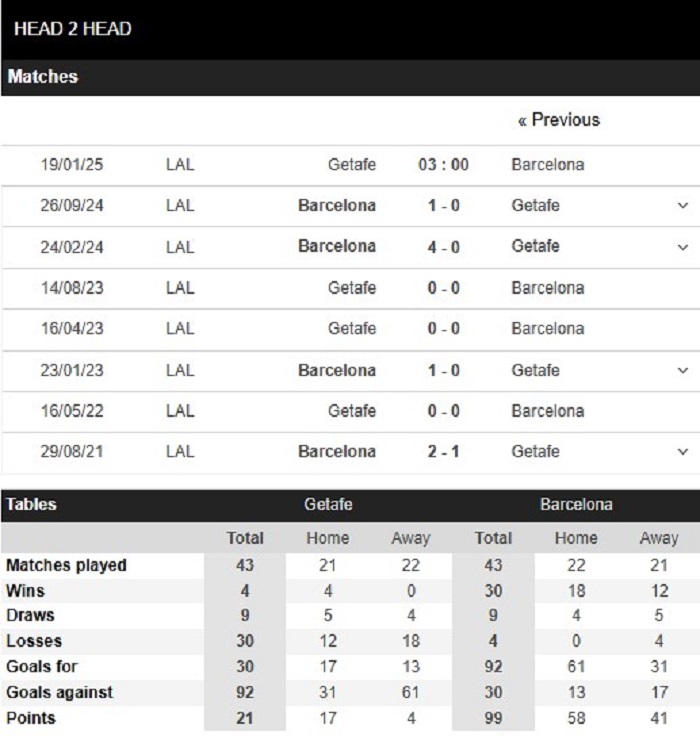Click Barcelona's Away column header
700x740 pixels.
(659, 538)
